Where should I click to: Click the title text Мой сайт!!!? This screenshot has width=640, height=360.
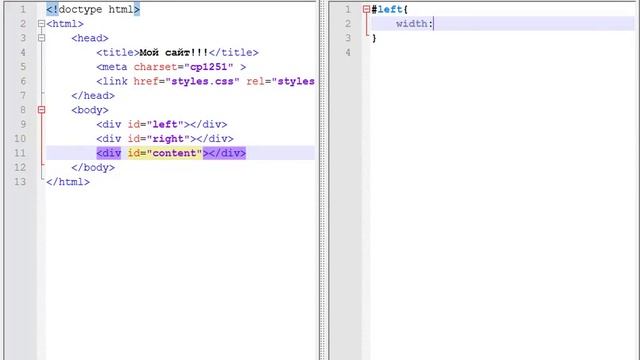click(x=174, y=53)
